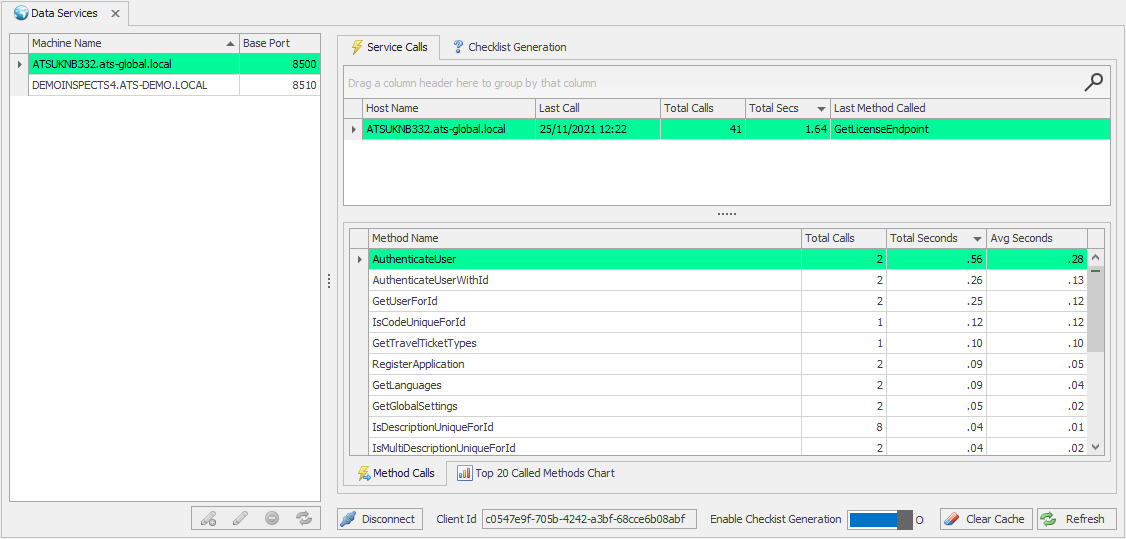Toggle Enable Checklist Generation switch
Viewport: 1126px width, 539px height.
point(880,520)
